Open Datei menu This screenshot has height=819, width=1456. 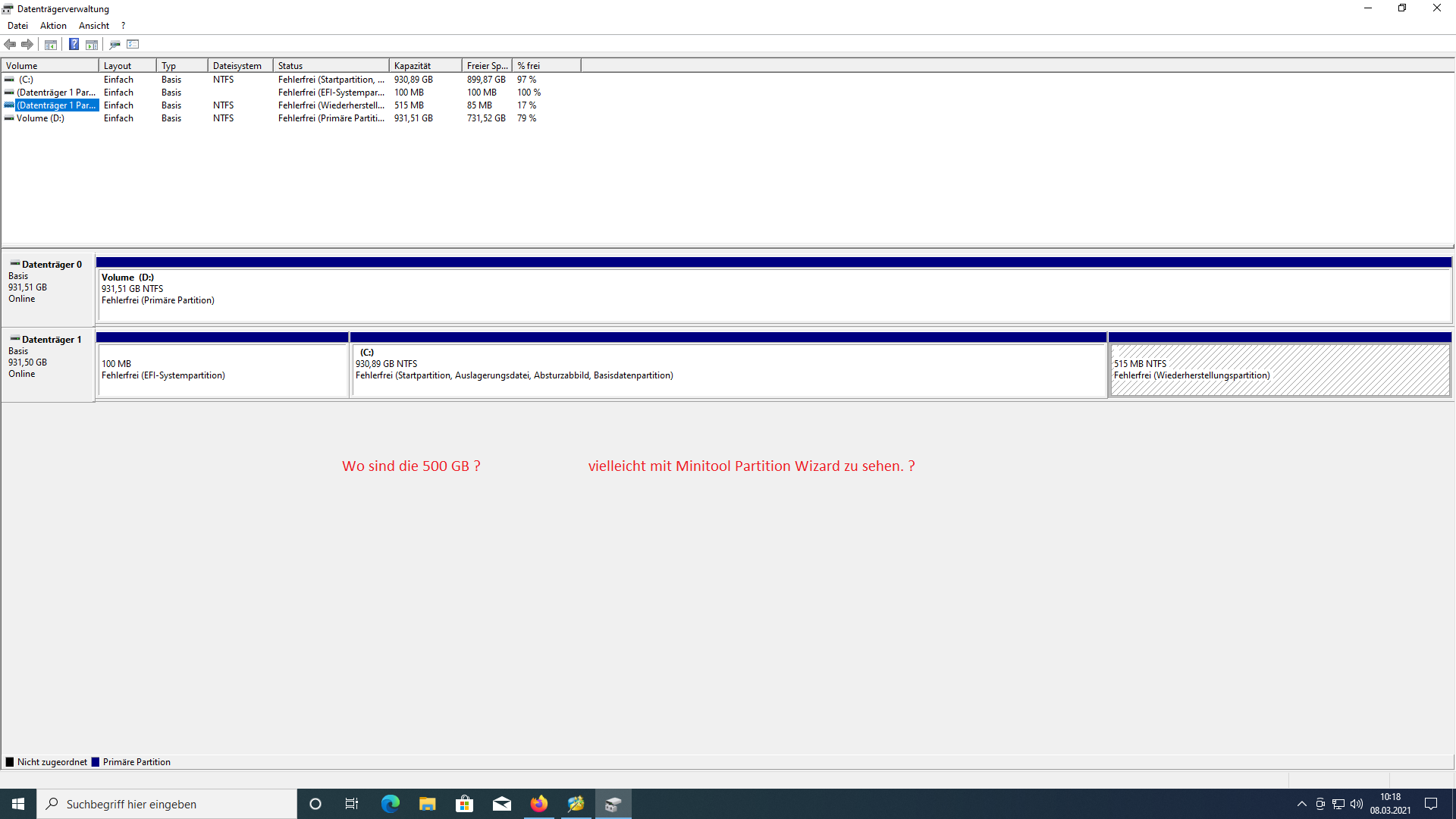click(17, 26)
